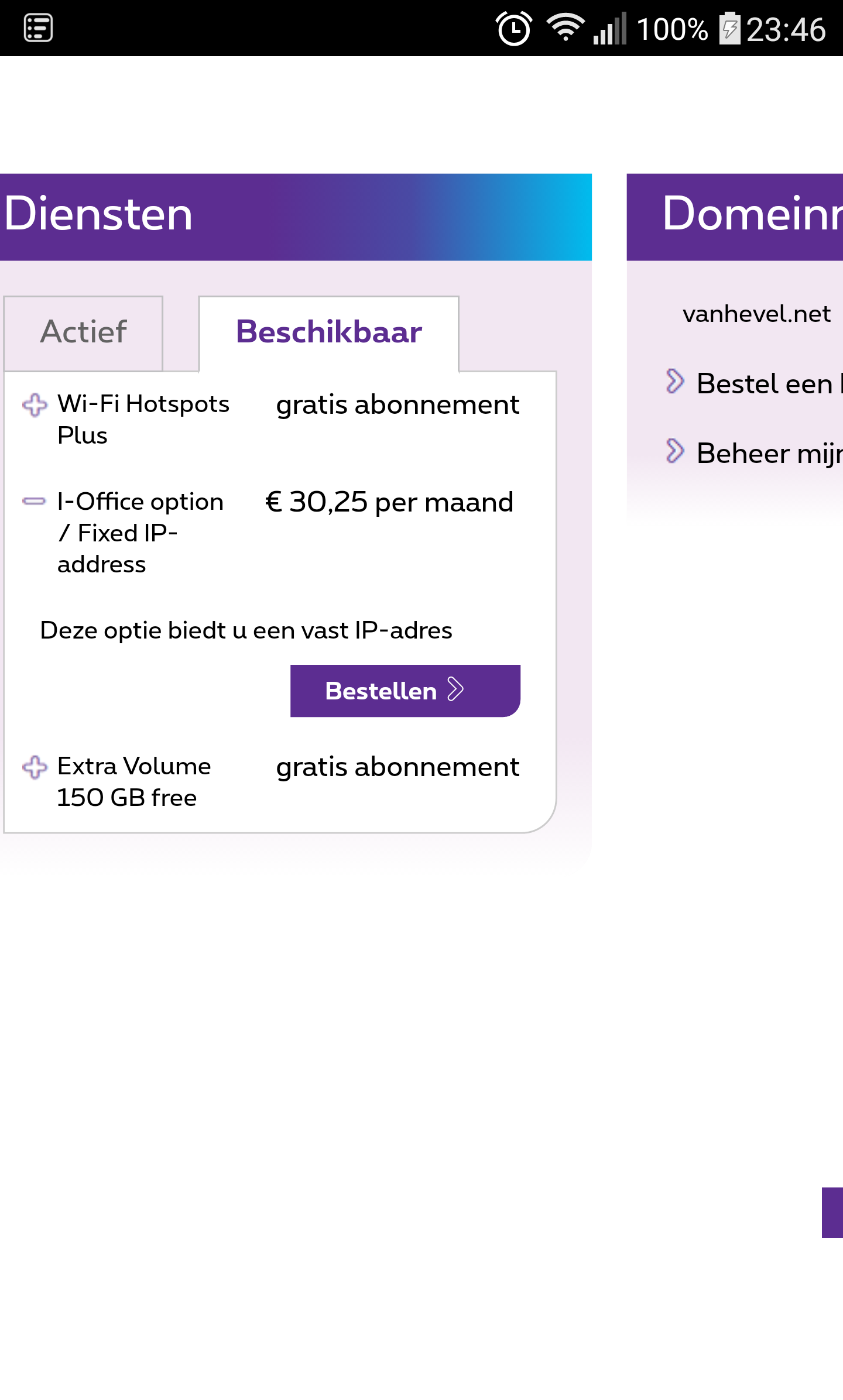Click the Wi-Fi Hotspots Plus service label
The image size is (843, 1400).
pos(143,419)
